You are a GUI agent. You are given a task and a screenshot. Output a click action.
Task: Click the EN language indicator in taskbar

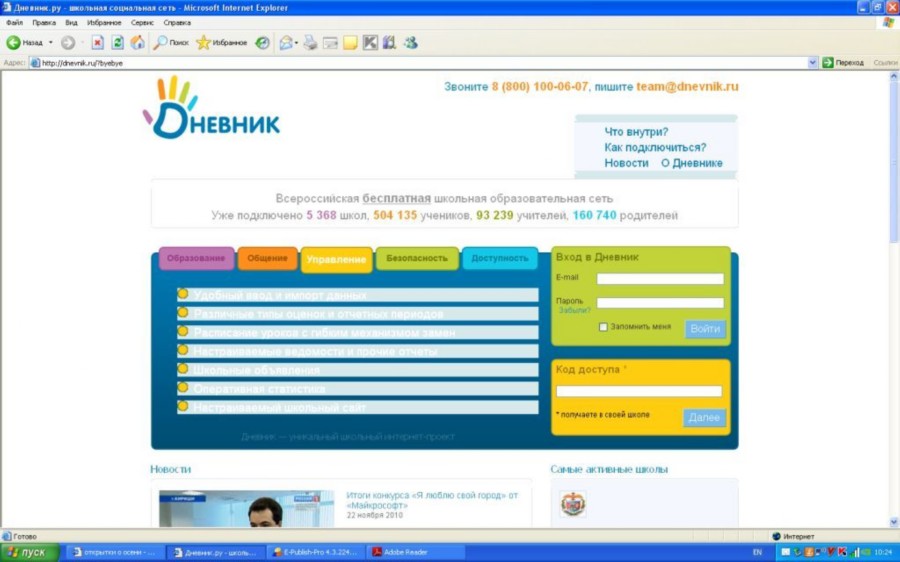coord(757,552)
